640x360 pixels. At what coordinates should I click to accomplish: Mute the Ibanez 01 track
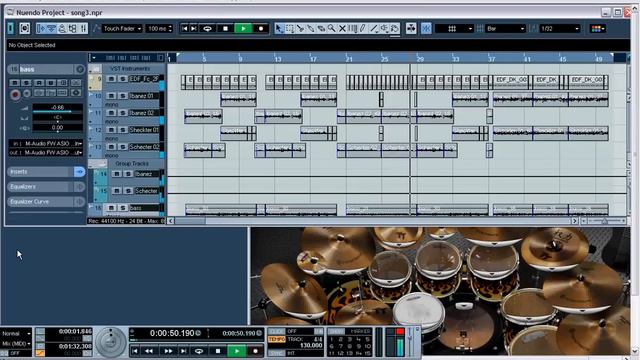click(x=111, y=96)
